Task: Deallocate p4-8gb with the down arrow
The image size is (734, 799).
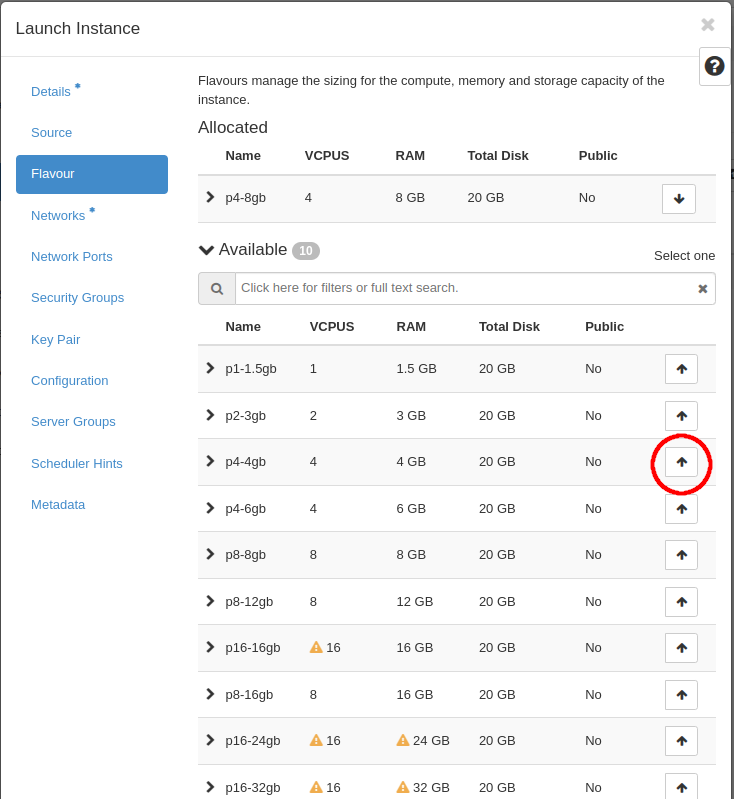Action: (678, 199)
